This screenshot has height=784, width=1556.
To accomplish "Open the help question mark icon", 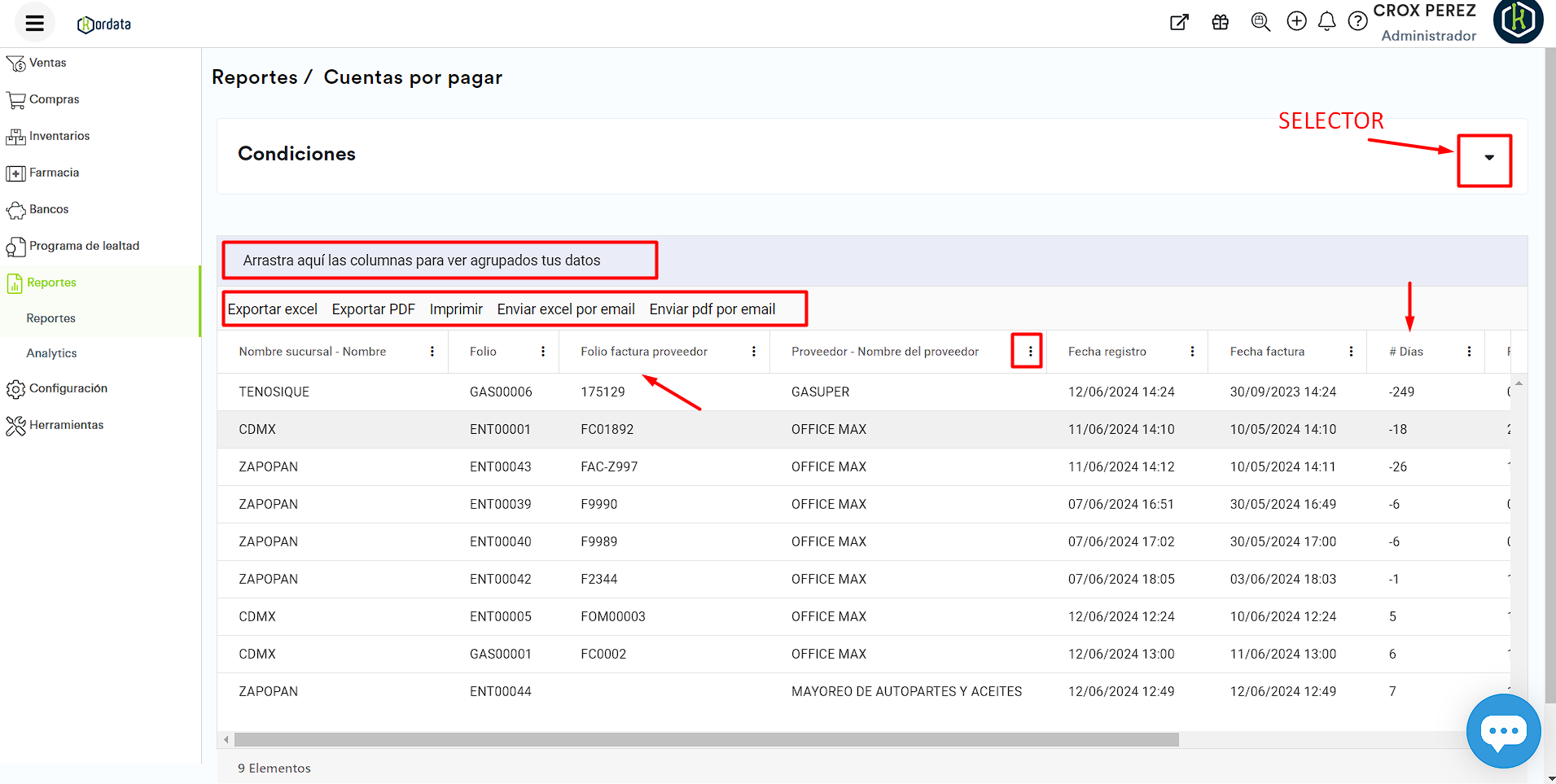I will click(x=1357, y=22).
